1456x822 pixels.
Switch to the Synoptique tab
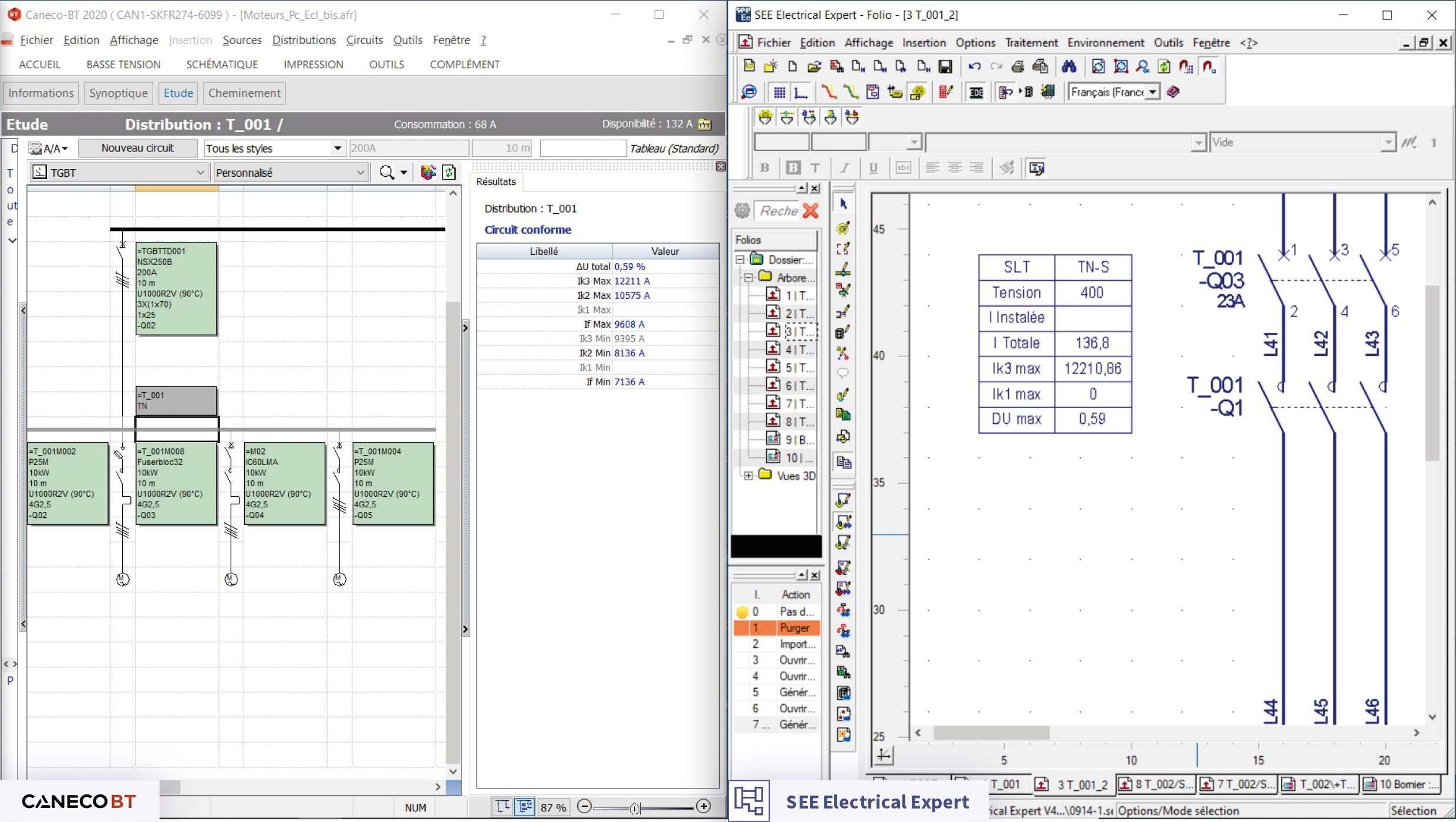(118, 93)
